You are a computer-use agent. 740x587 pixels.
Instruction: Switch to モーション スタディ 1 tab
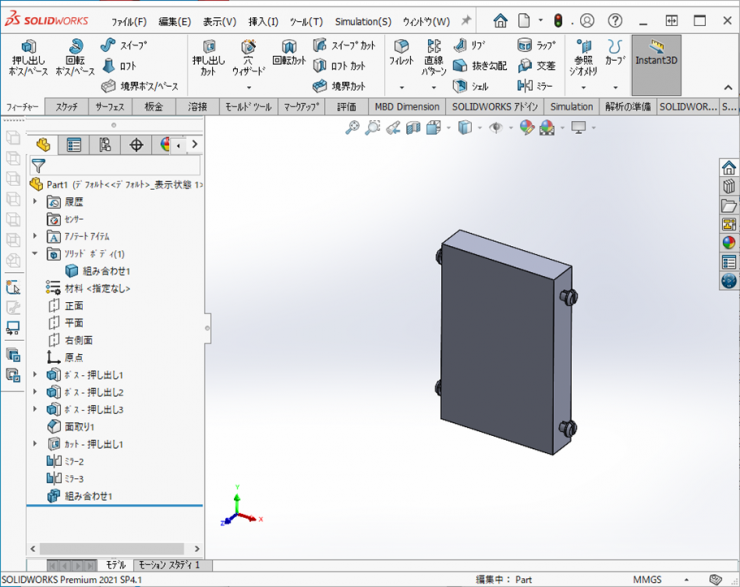click(168, 566)
